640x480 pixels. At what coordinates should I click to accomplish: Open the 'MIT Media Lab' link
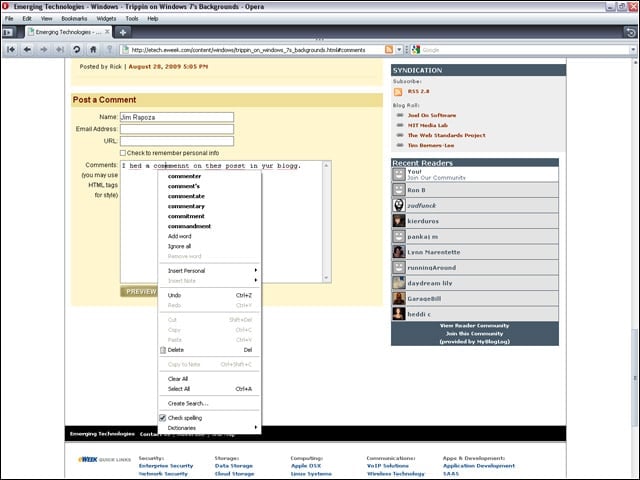click(x=428, y=125)
